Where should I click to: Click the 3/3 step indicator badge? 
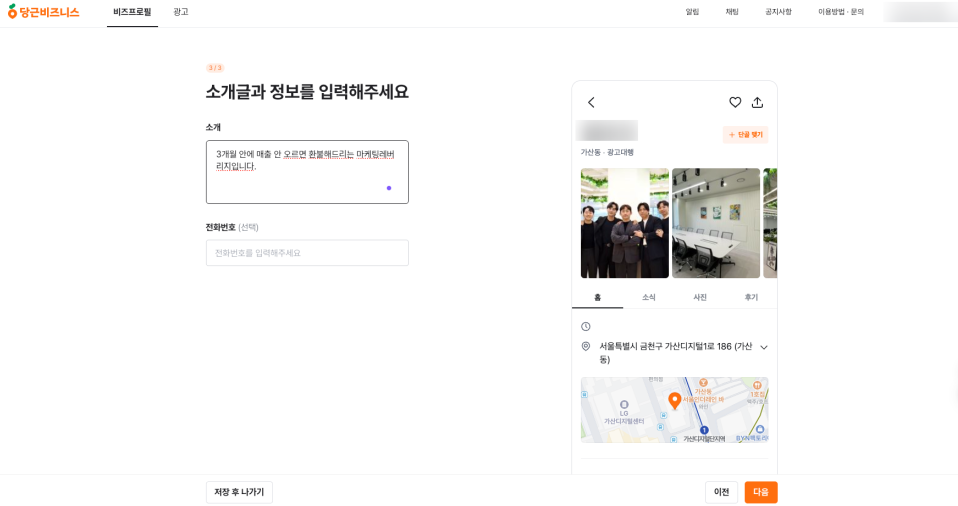click(x=215, y=68)
